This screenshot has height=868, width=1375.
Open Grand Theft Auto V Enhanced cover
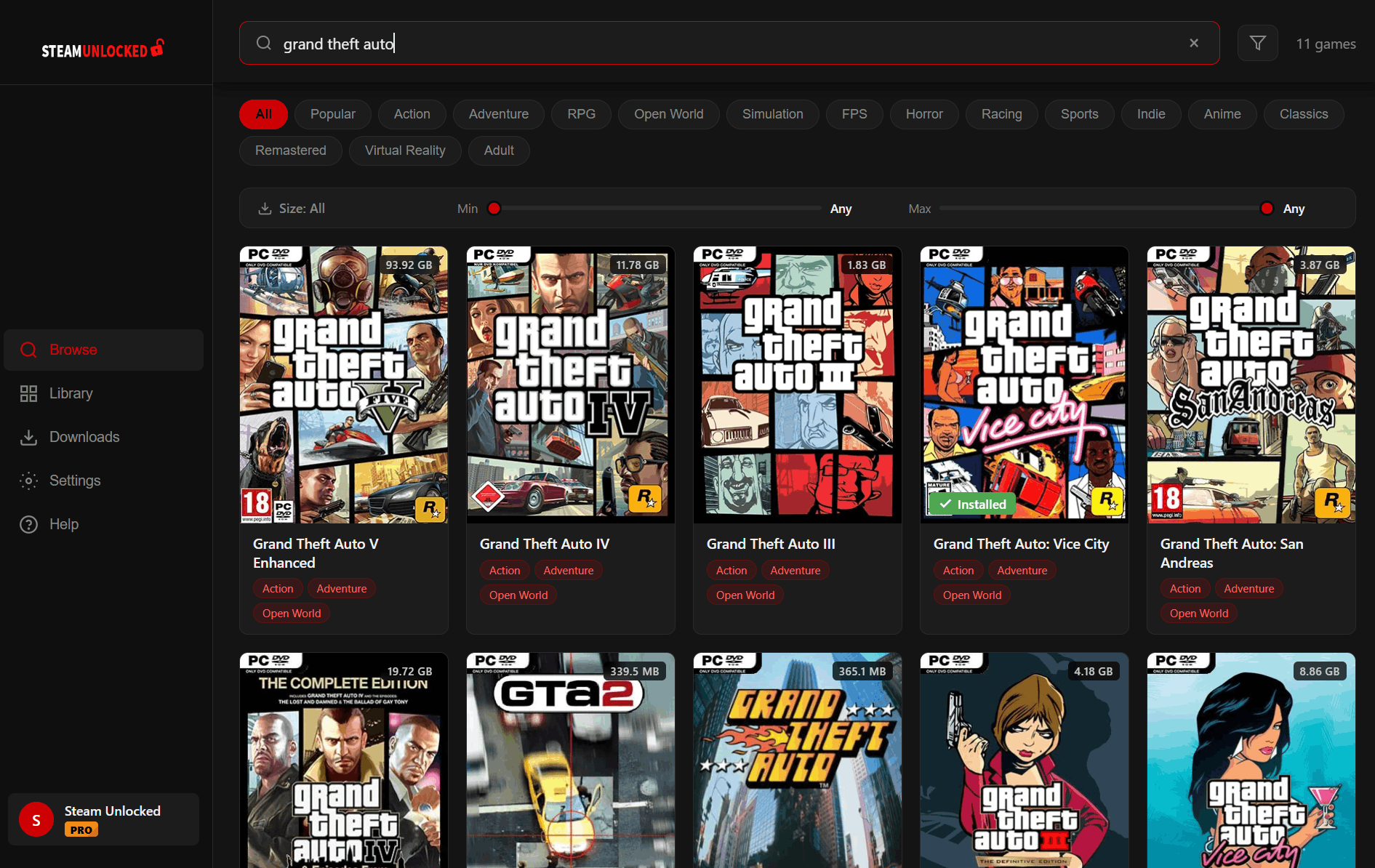[344, 385]
